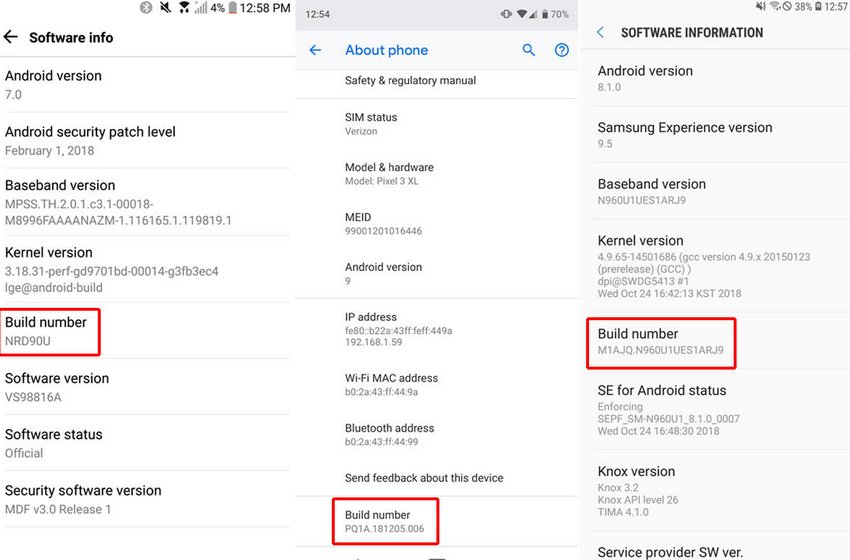
Task: Select Software version VS98816A
Action: (57, 387)
